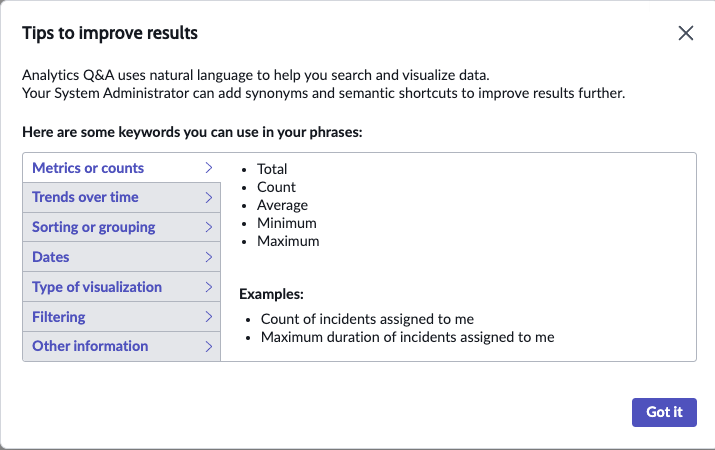
Task: Show the Dates keywords tab
Action: coord(122,257)
